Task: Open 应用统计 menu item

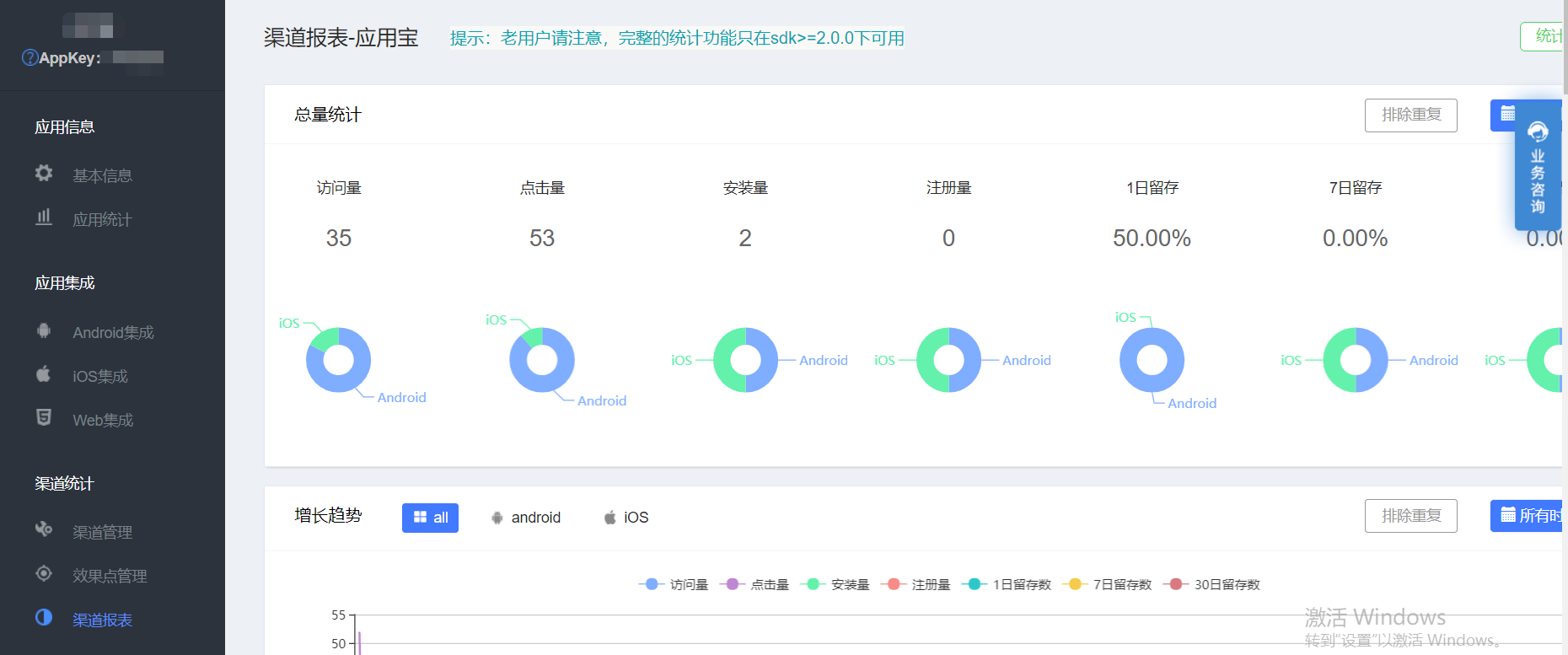Action: (x=102, y=219)
